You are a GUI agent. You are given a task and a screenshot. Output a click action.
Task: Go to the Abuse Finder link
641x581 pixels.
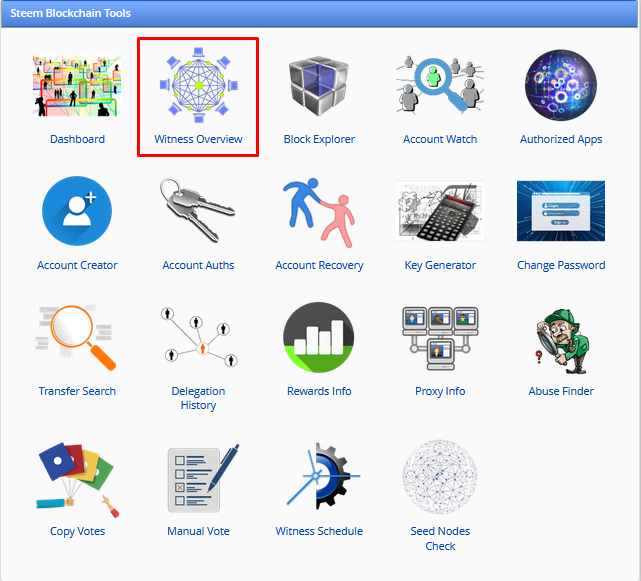click(x=561, y=391)
